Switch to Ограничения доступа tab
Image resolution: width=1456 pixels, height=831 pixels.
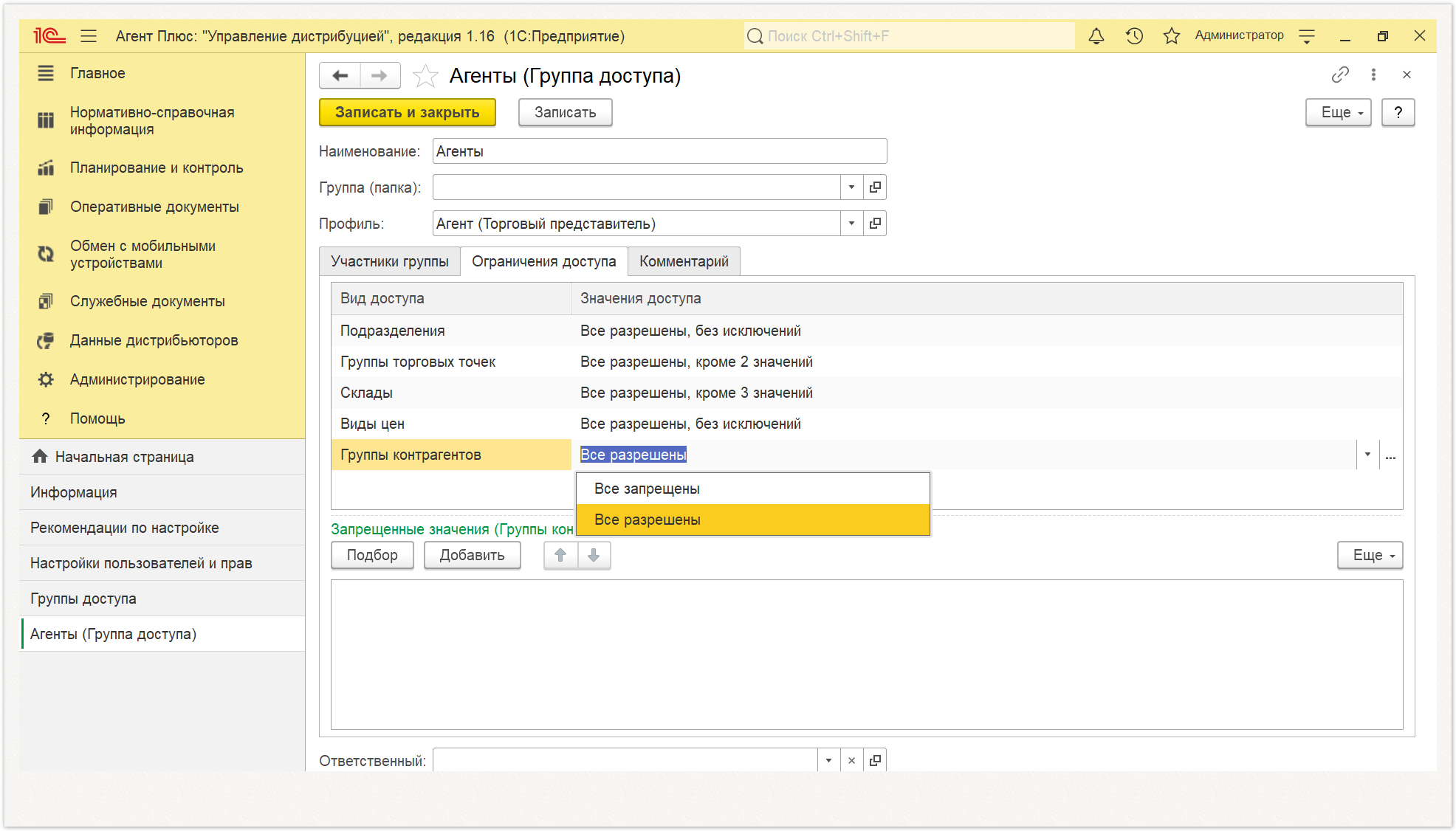click(544, 261)
